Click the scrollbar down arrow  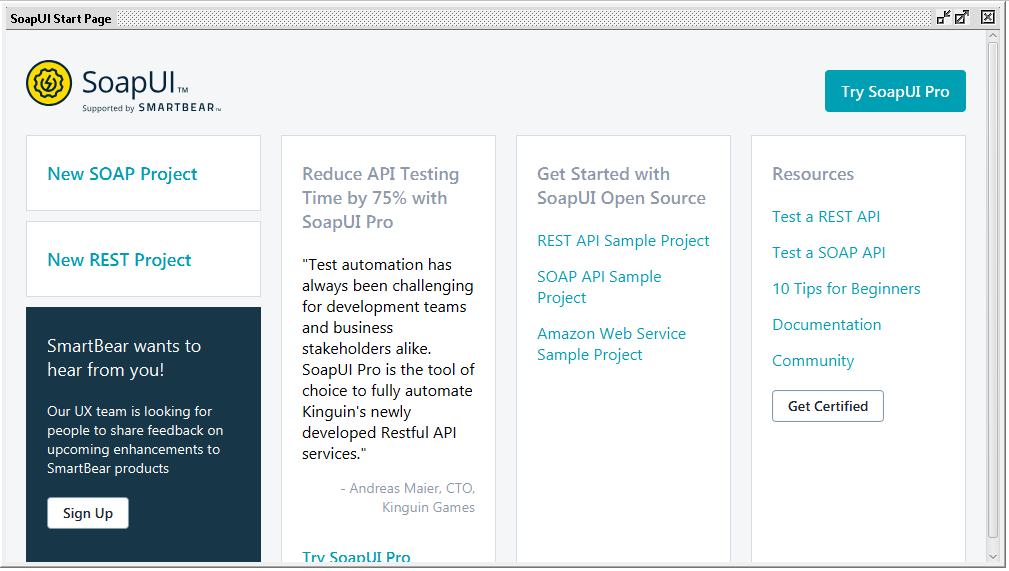tap(992, 556)
